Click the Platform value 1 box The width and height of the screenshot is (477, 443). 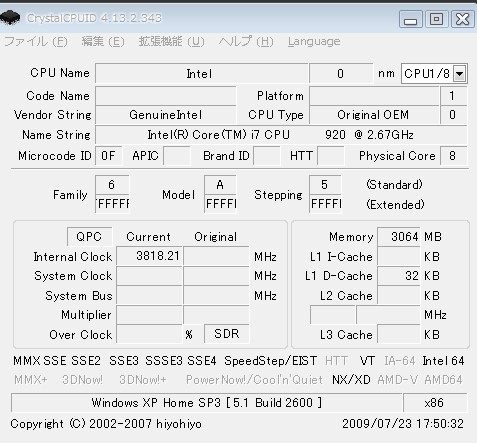pos(453,96)
